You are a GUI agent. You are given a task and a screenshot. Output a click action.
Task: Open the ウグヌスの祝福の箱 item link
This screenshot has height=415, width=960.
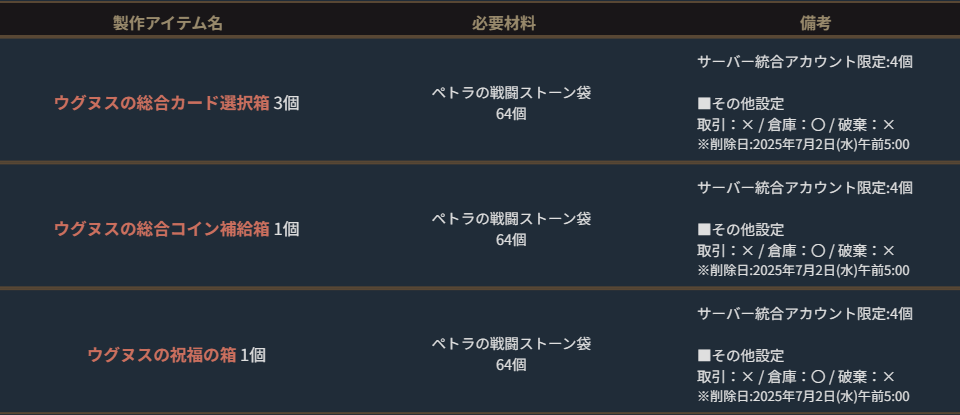[162, 355]
